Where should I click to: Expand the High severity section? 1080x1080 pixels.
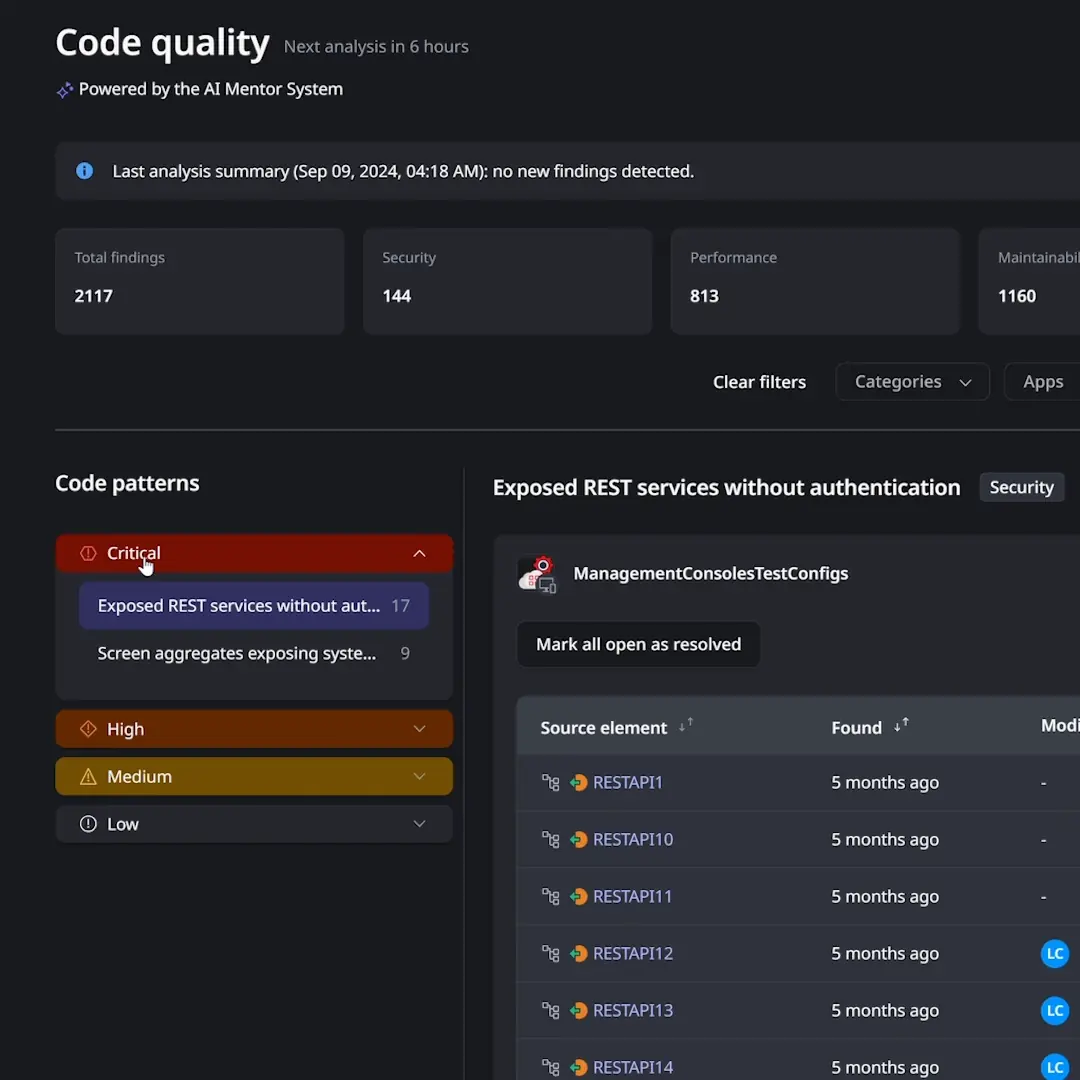[x=419, y=729]
